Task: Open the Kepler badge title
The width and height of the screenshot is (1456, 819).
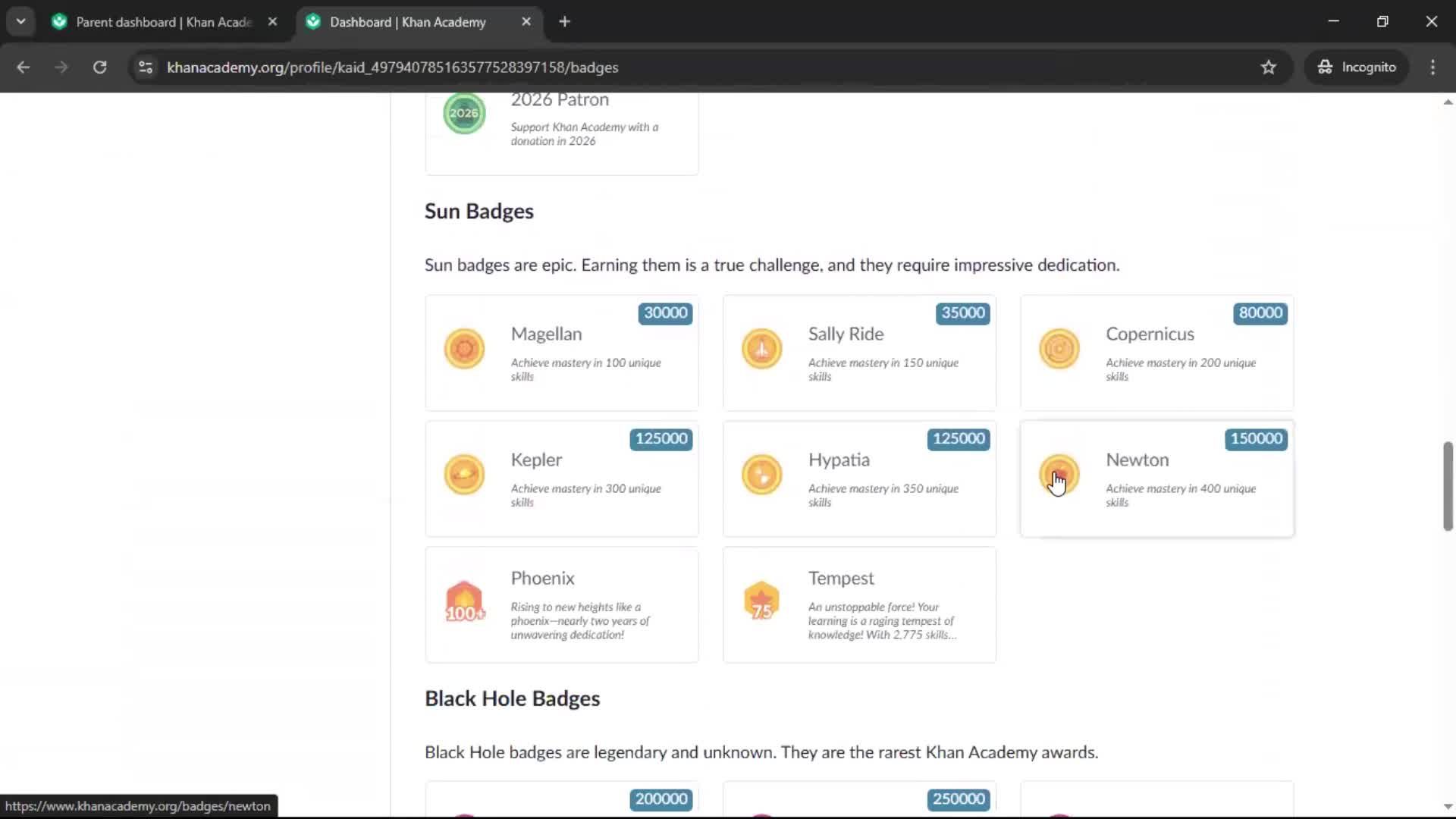Action: tap(536, 460)
